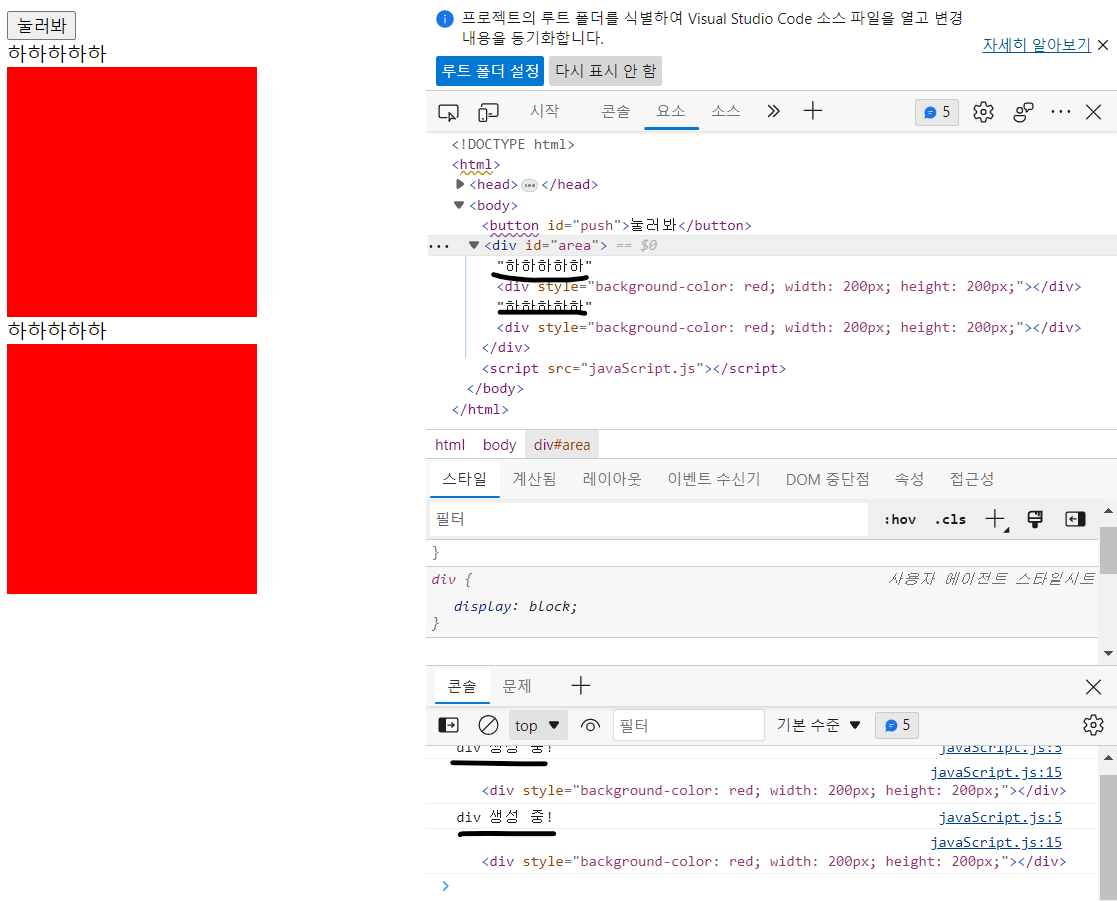This screenshot has height=901, width=1117.
Task: Dismiss the root folder info banner
Action: coord(1103,45)
